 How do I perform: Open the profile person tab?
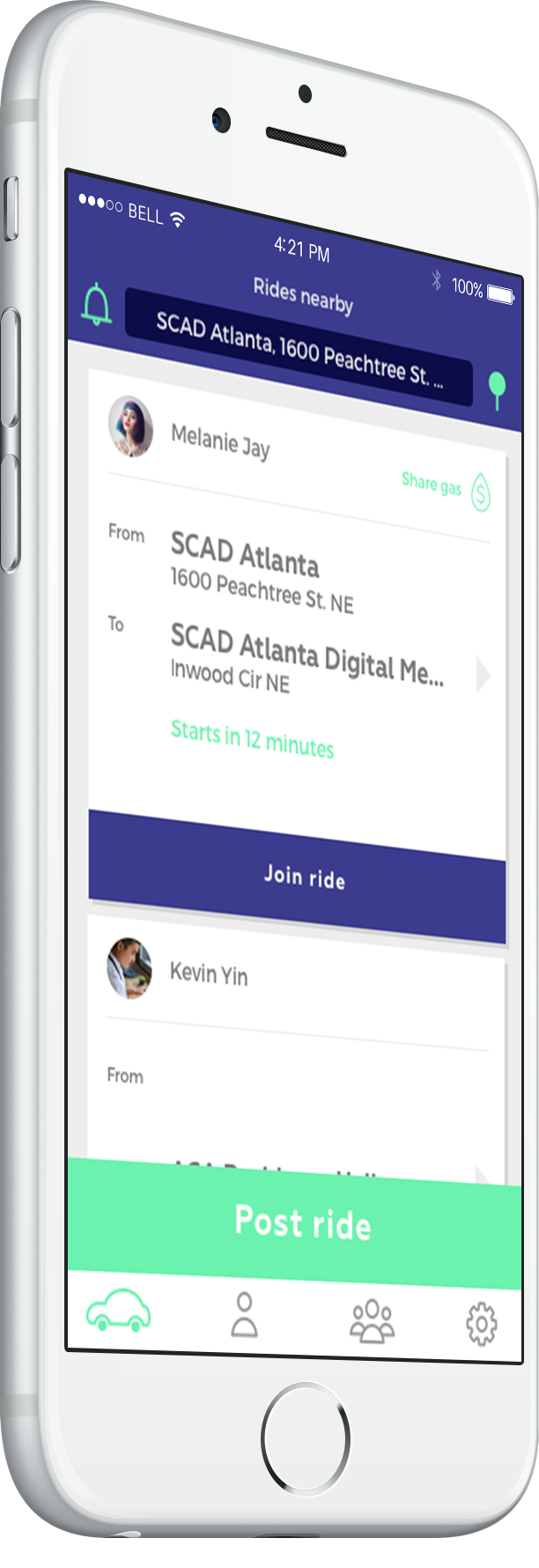[244, 1315]
